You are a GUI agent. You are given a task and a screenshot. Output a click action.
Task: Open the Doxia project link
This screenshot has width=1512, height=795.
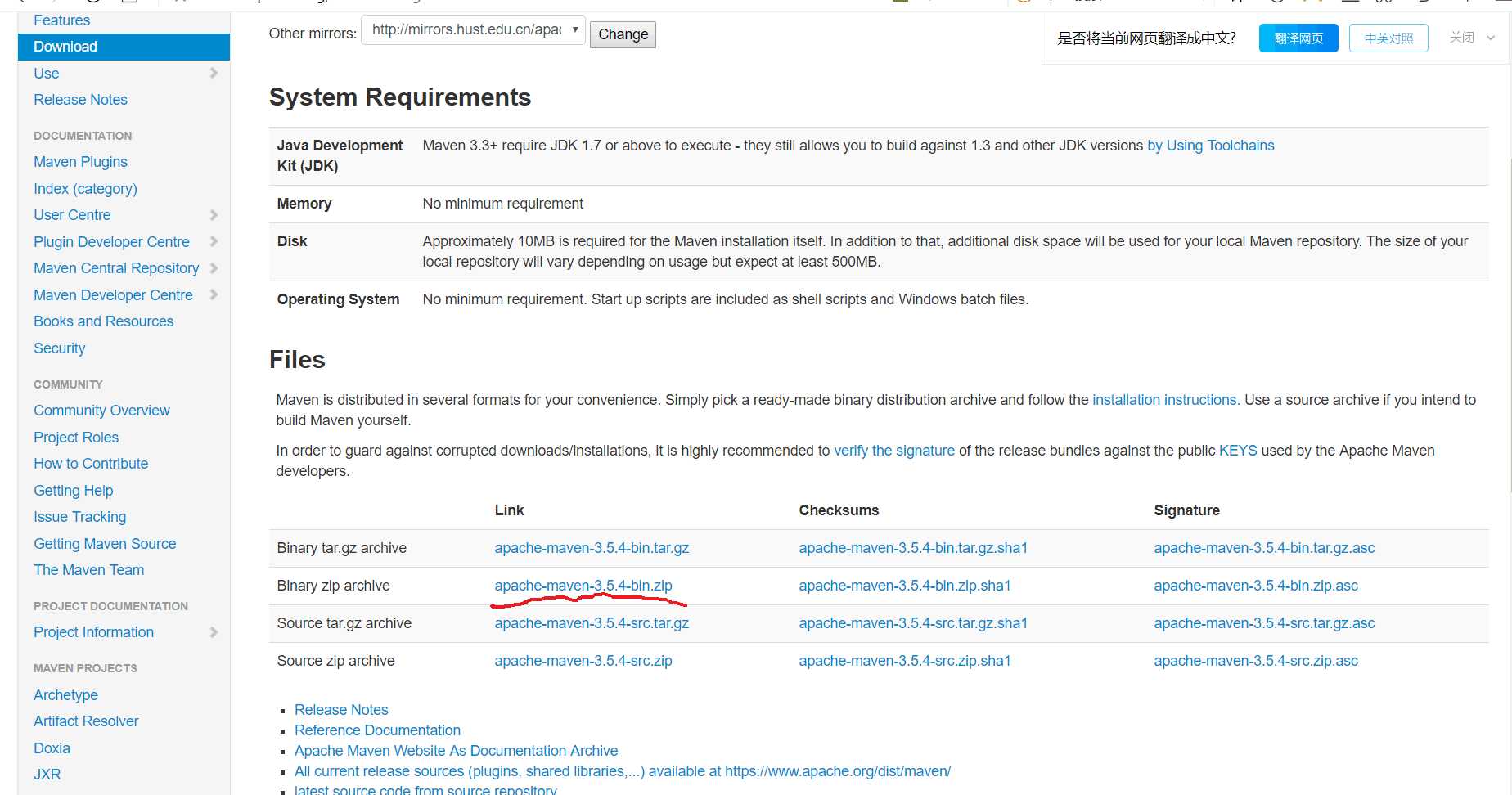click(x=52, y=748)
